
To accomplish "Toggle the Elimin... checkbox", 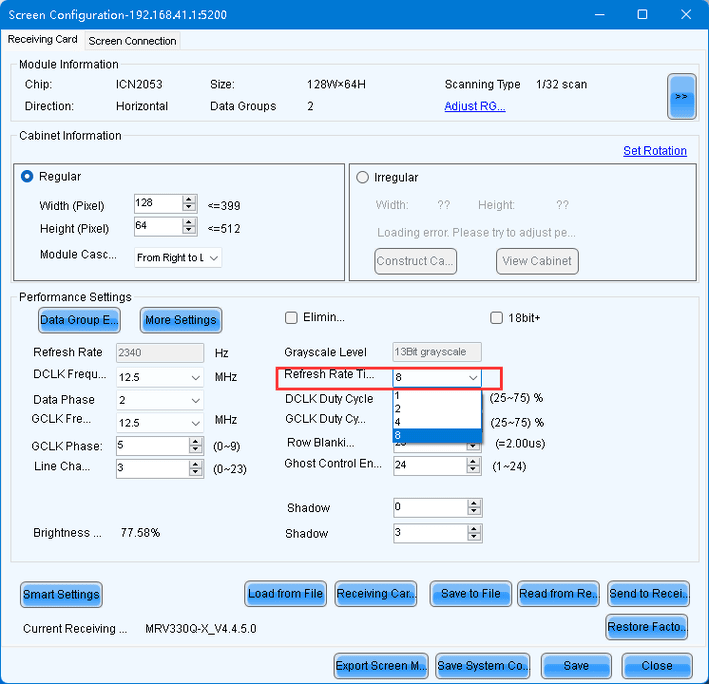I will (291, 318).
